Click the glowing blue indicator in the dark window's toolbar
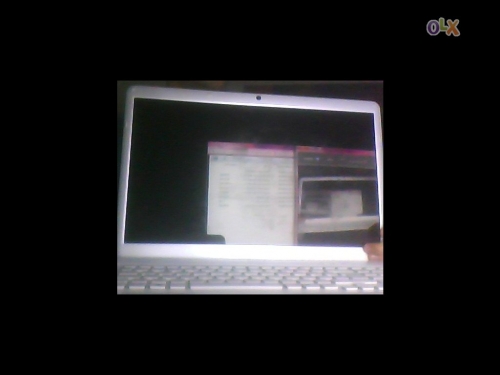Image resolution: width=500 pixels, height=375 pixels. click(318, 160)
